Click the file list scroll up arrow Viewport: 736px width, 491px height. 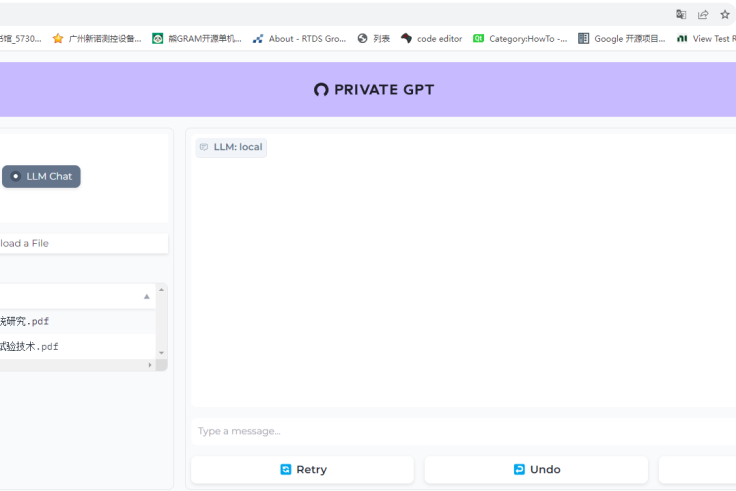click(x=161, y=290)
